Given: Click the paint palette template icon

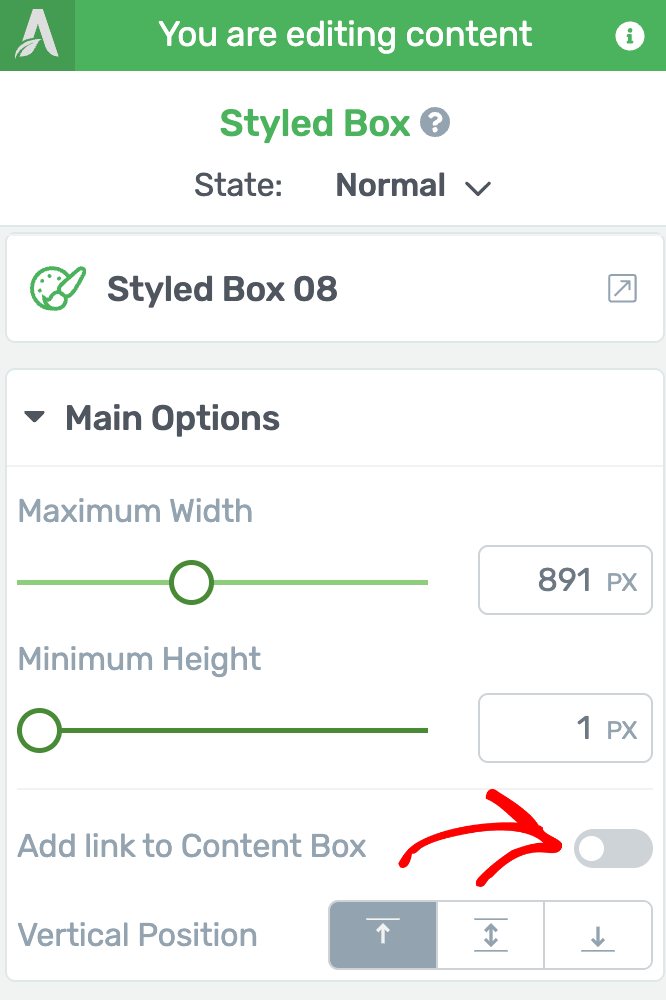Looking at the screenshot, I should (57, 288).
